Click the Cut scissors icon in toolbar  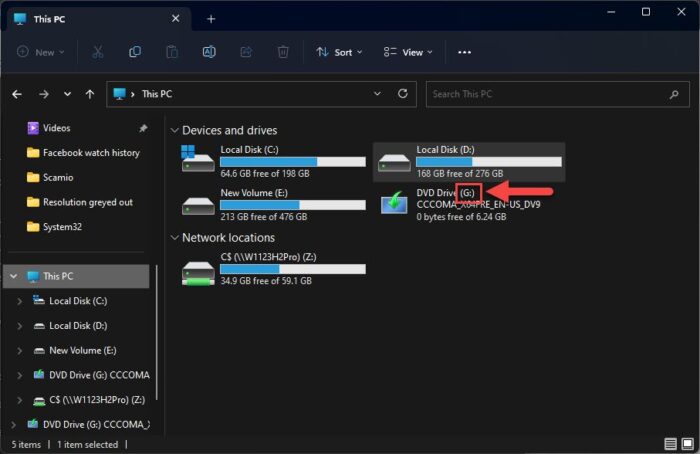[98, 52]
